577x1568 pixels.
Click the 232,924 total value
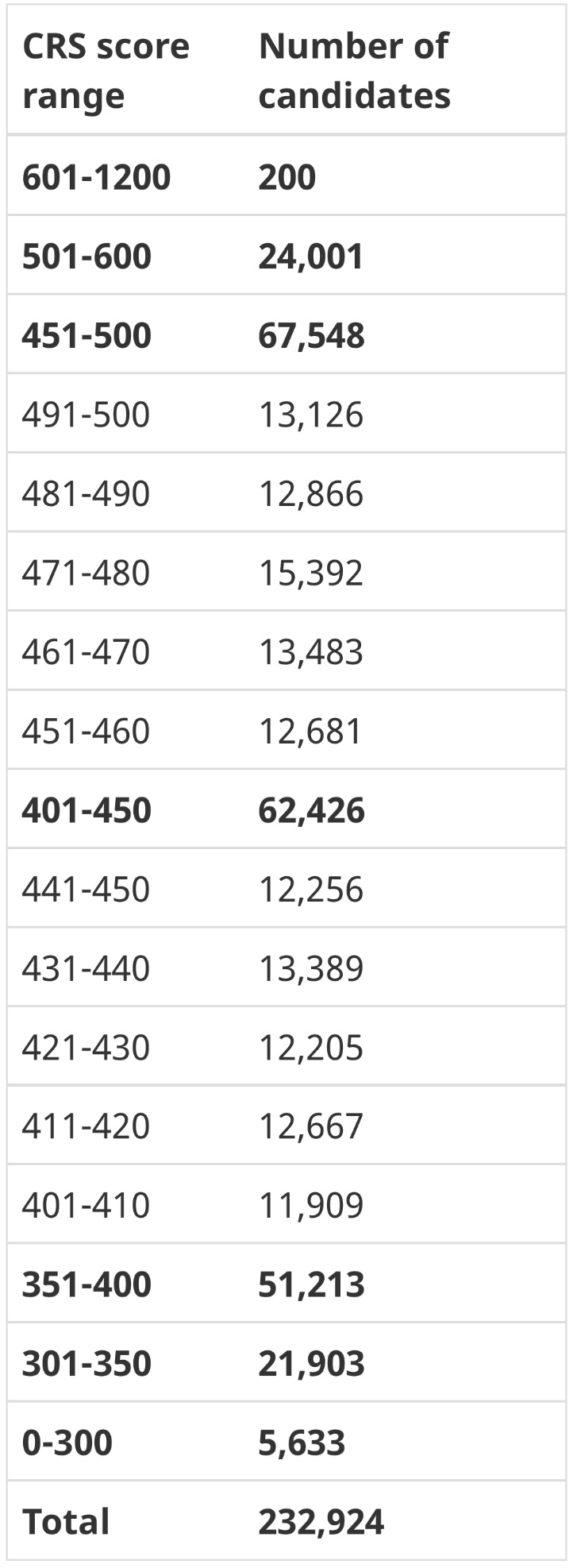click(321, 1522)
